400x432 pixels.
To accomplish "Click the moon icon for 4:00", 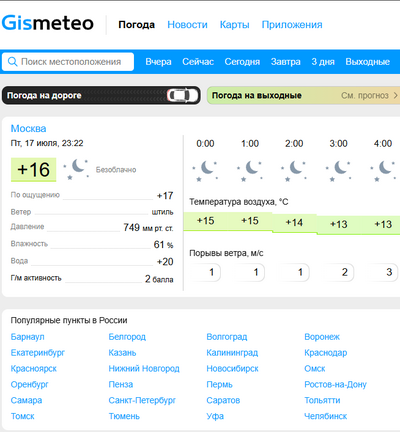I will (383, 171).
